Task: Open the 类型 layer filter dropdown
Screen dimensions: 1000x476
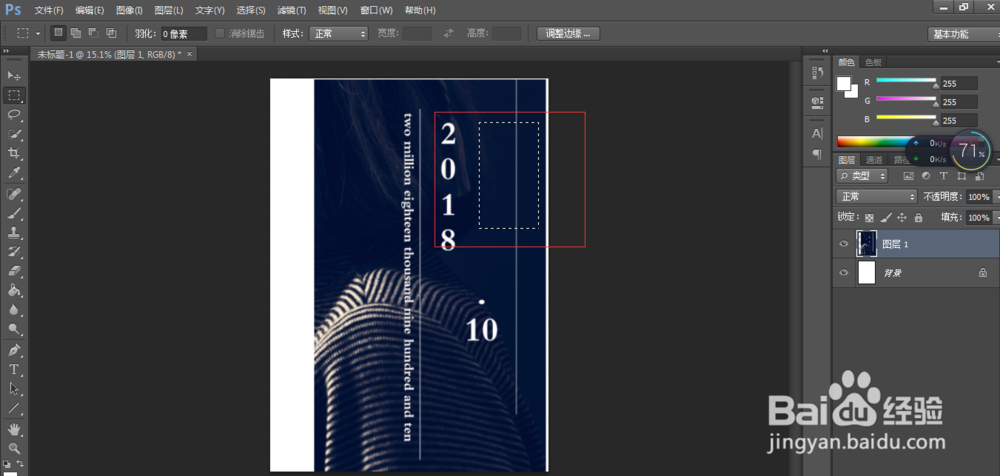Action: click(862, 175)
